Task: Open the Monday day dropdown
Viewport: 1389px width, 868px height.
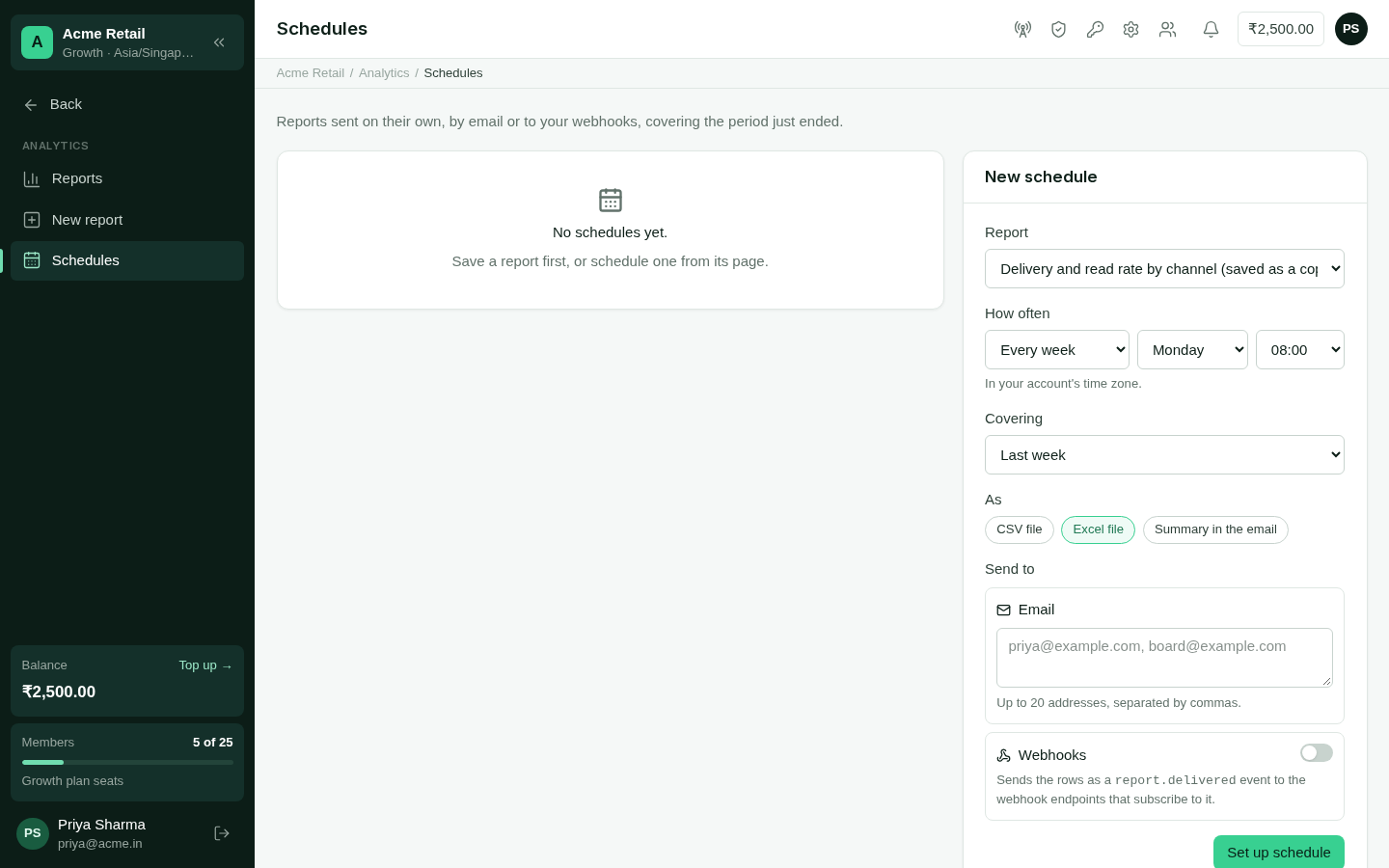Action: 1192,350
